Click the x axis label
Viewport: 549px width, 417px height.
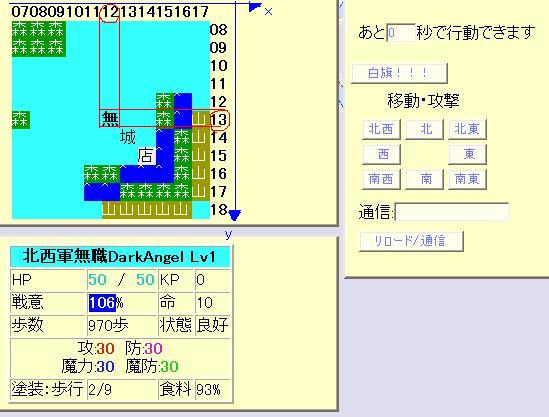(x=269, y=12)
